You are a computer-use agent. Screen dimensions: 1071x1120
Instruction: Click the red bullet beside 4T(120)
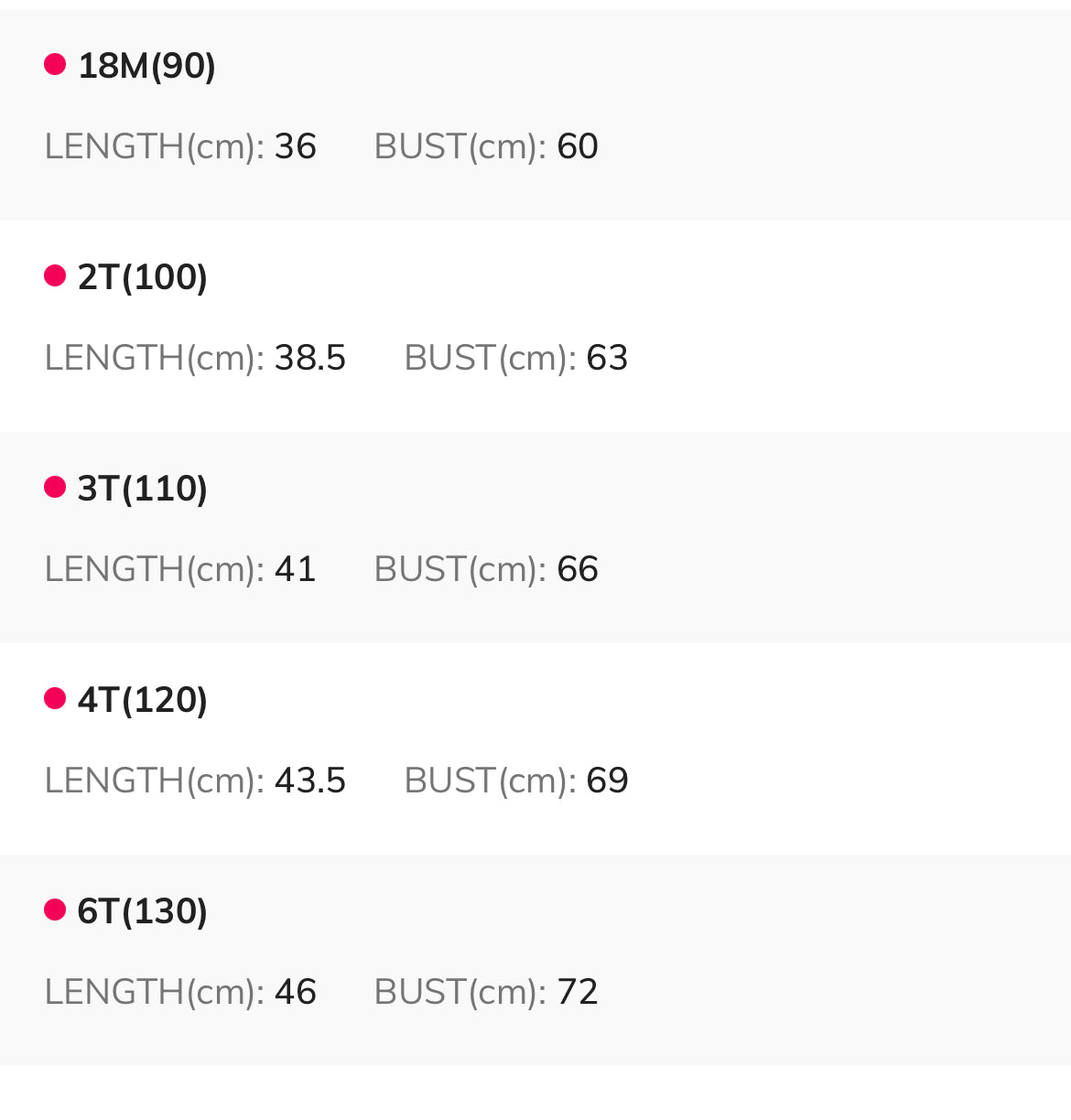pyautogui.click(x=55, y=698)
